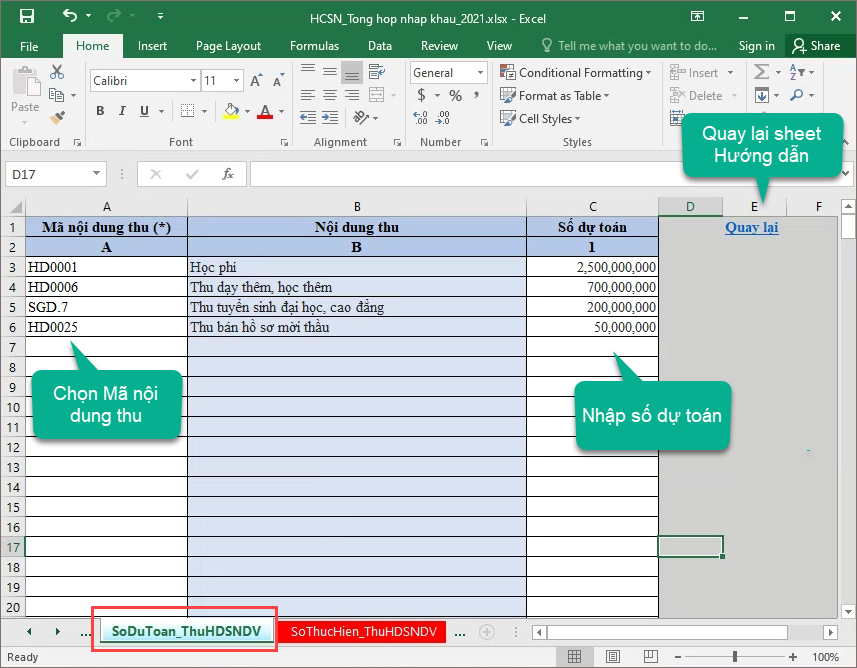Click Increase Font Size icon
This screenshot has width=857, height=668.
[257, 81]
